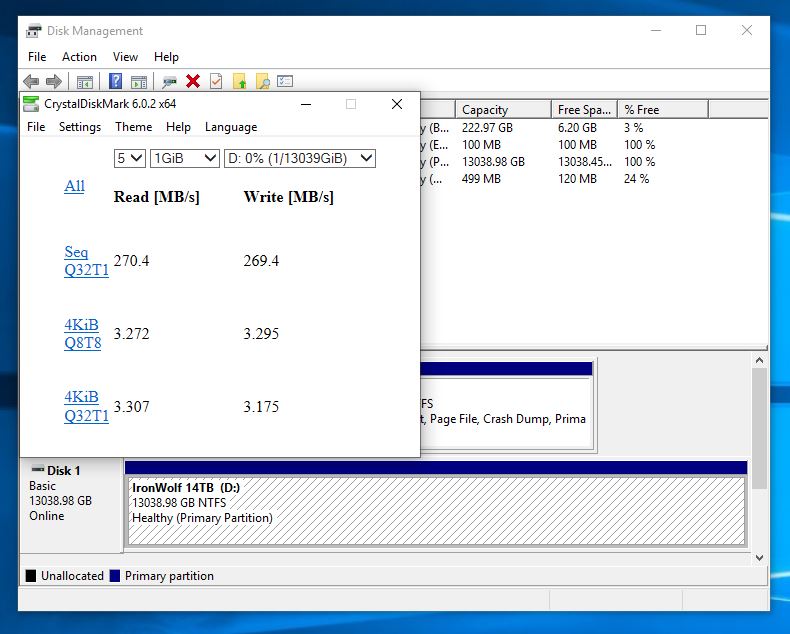
Task: Click the 4KiB Q8T8 read value 3.272
Action: pyautogui.click(x=131, y=334)
